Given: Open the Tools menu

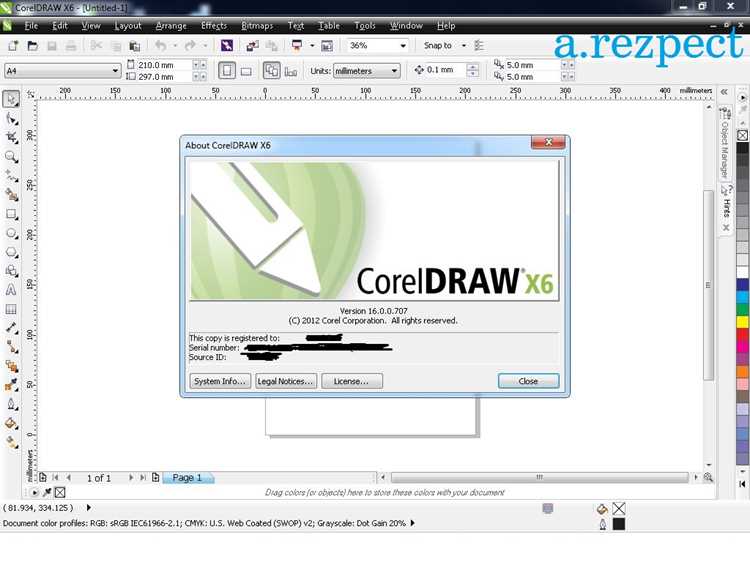Looking at the screenshot, I should (x=364, y=26).
